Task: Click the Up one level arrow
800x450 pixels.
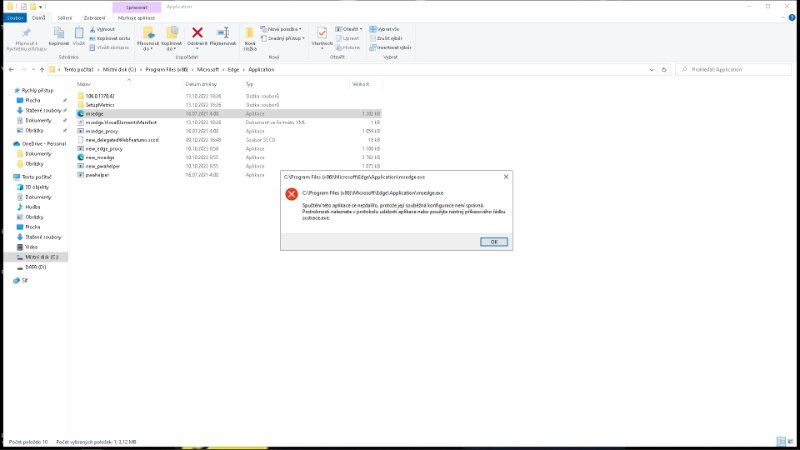Action: [42, 69]
